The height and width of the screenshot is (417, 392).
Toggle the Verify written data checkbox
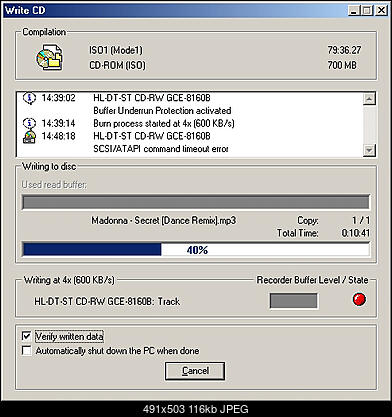26,336
